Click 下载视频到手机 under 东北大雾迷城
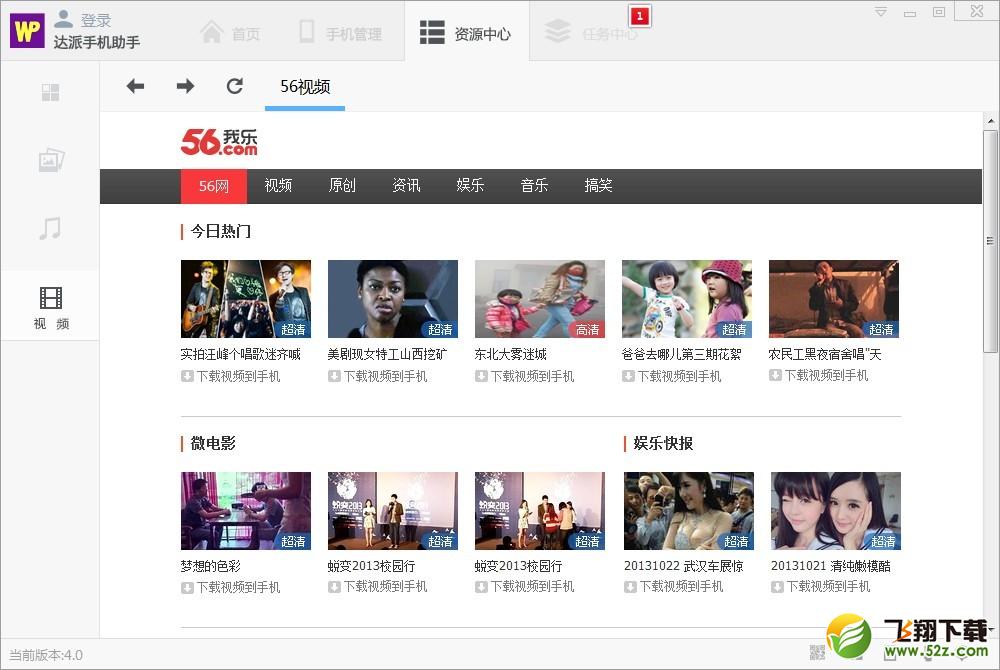The height and width of the screenshot is (670, 1000). (533, 376)
